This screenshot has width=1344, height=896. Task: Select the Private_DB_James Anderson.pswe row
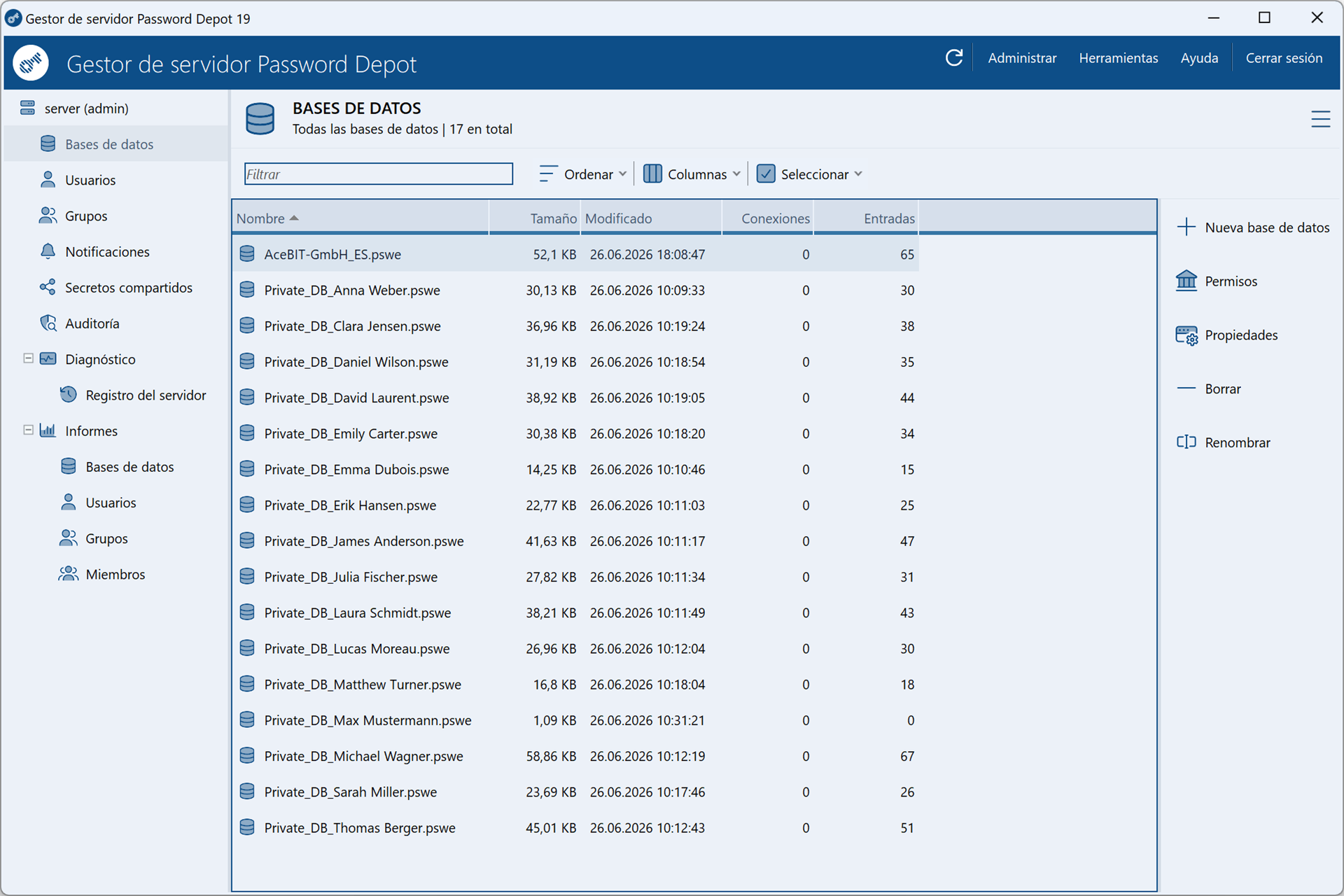[x=575, y=541]
